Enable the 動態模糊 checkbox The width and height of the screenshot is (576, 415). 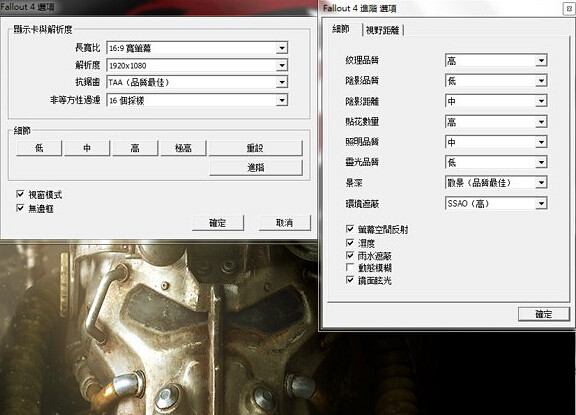click(350, 267)
